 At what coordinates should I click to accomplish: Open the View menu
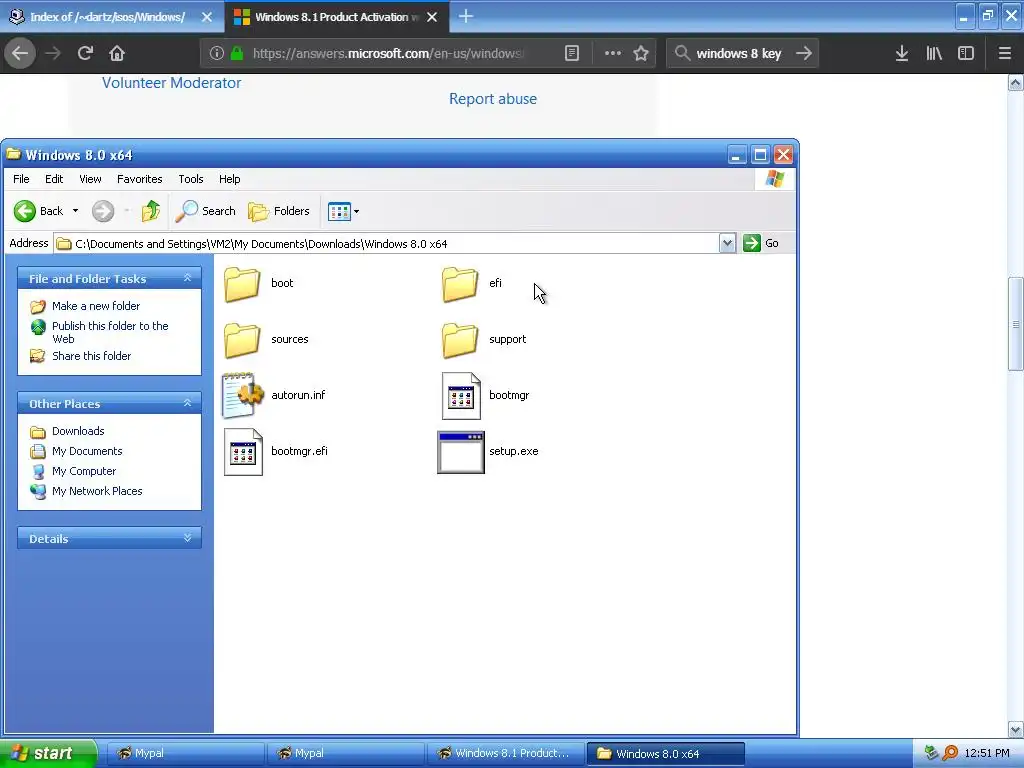90,179
